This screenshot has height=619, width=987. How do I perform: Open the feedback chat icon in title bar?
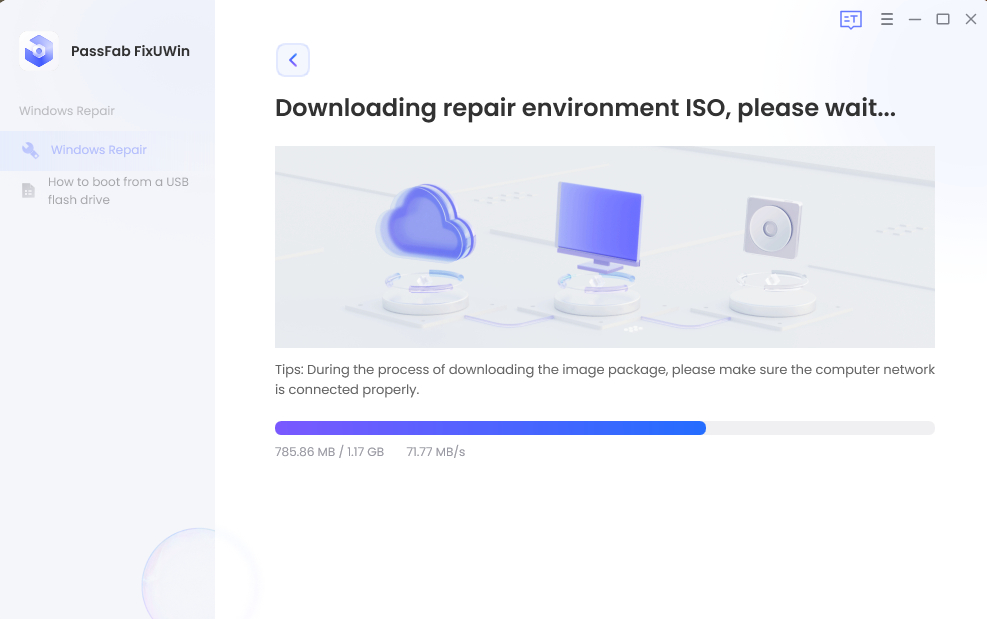tap(850, 20)
